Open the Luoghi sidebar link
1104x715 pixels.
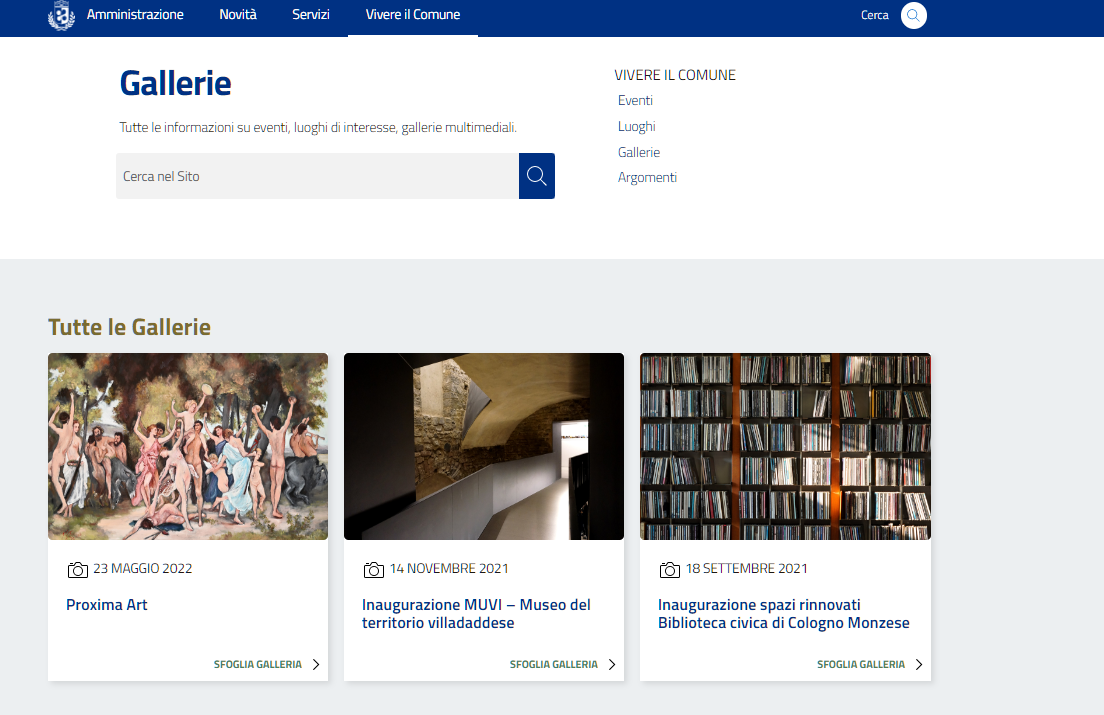click(636, 127)
